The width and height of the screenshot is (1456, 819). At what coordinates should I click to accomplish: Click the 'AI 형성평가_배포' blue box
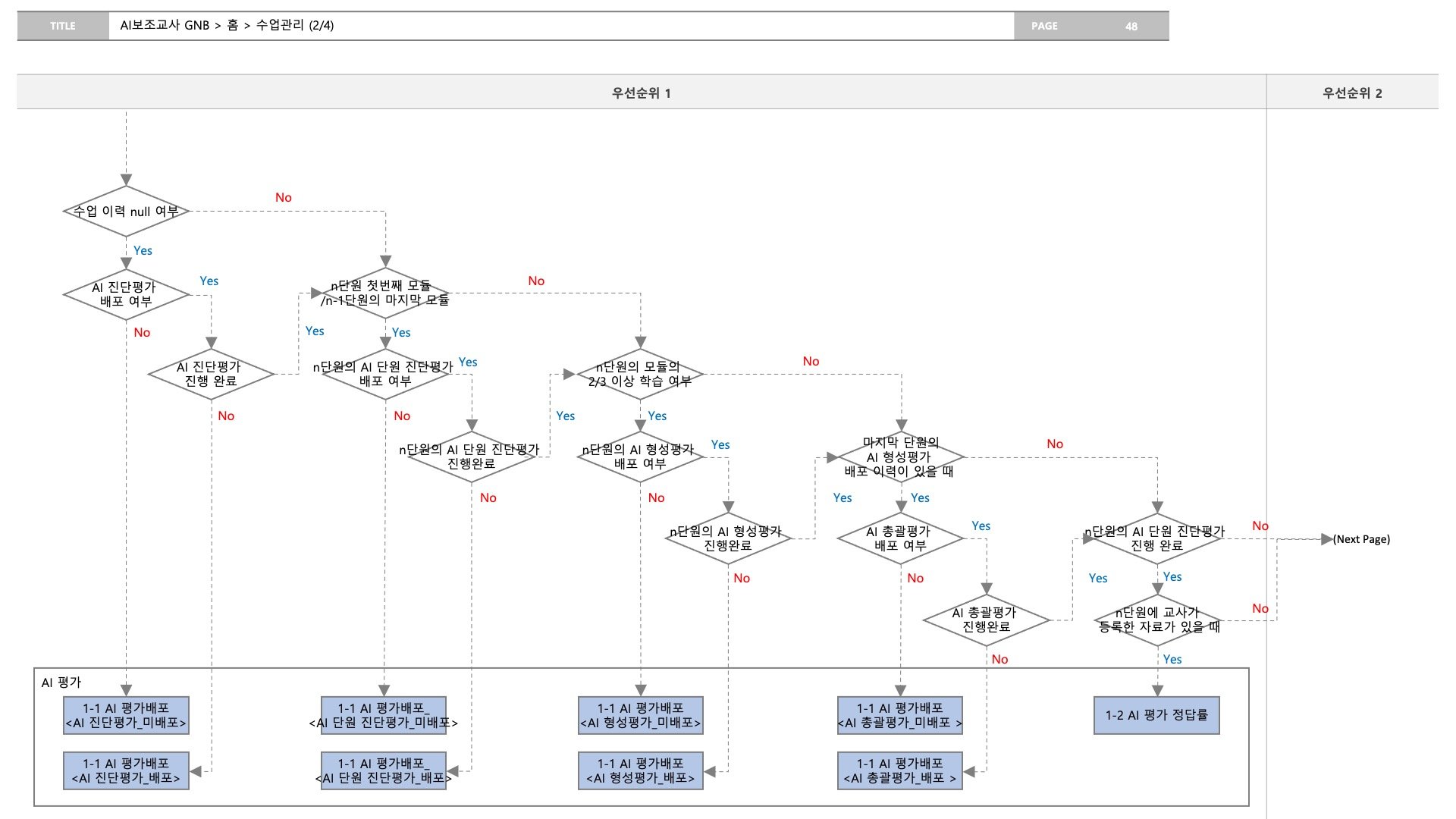(640, 770)
